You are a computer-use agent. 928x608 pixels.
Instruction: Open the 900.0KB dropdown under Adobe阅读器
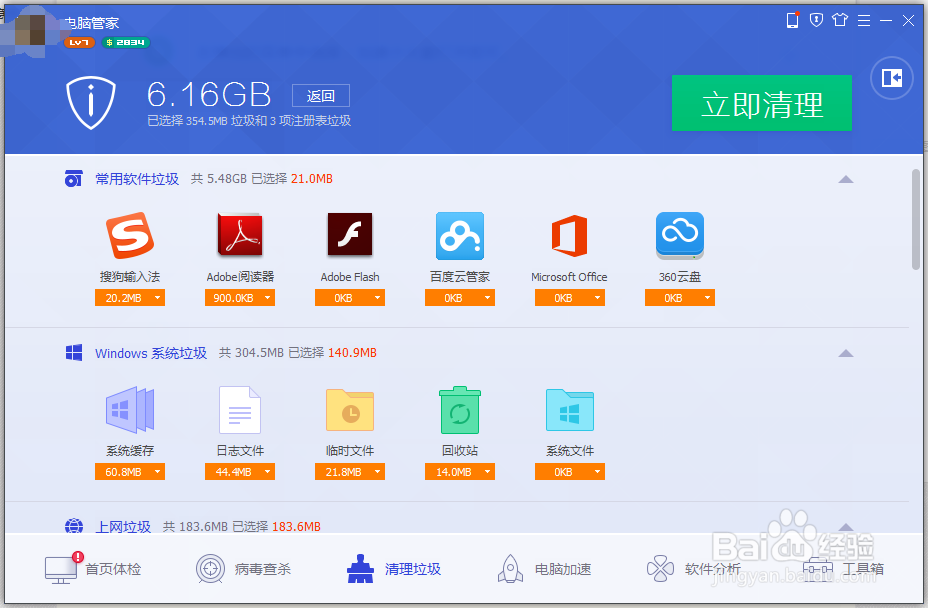point(240,298)
